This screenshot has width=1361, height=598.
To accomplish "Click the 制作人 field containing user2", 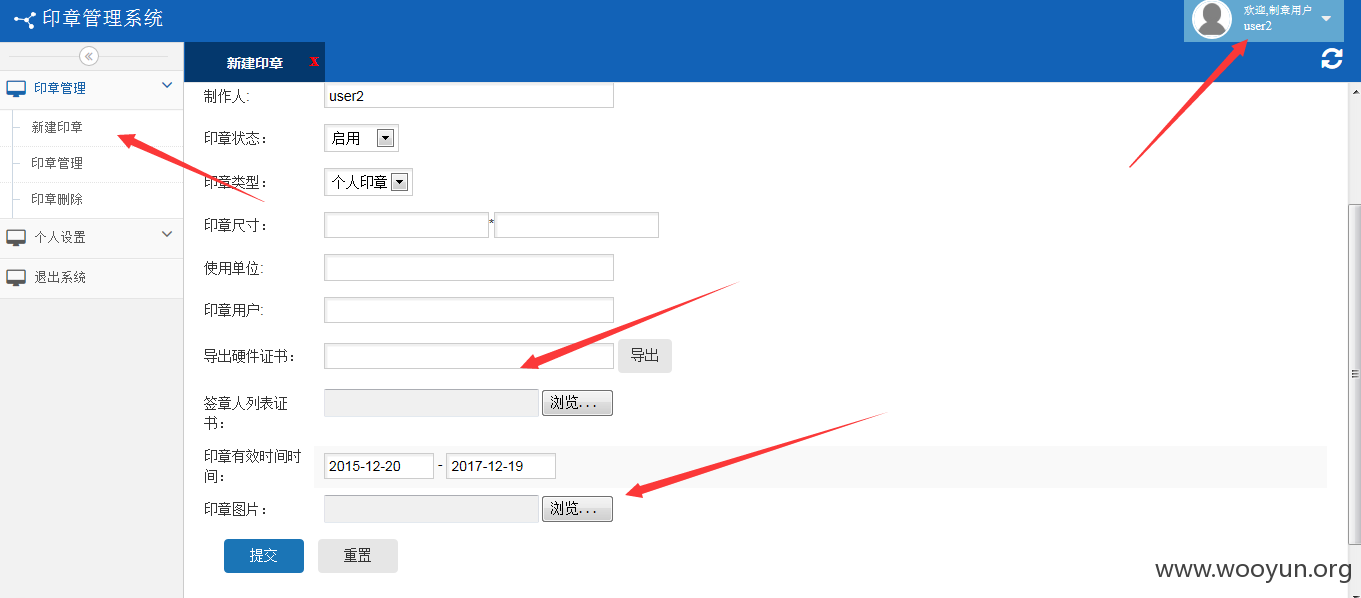I will pos(469,96).
